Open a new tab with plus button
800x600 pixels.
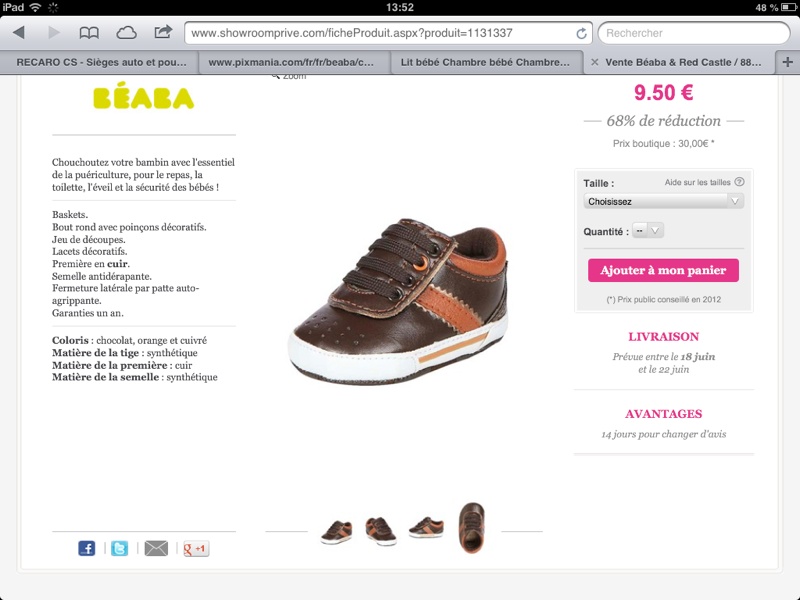point(787,62)
